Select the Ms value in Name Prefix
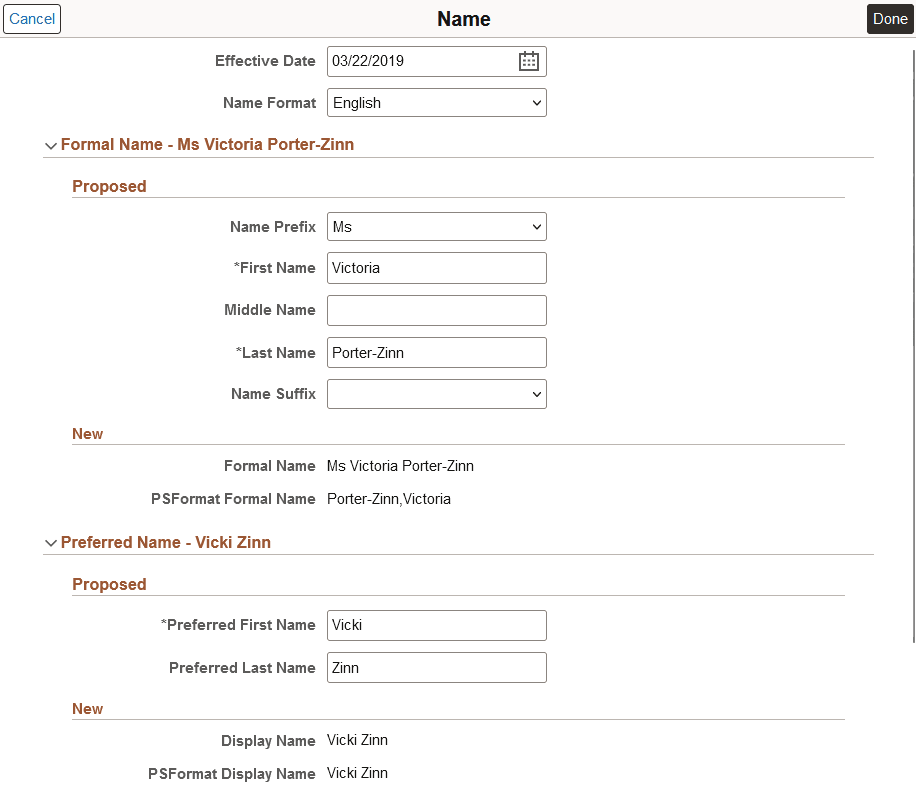 point(436,226)
